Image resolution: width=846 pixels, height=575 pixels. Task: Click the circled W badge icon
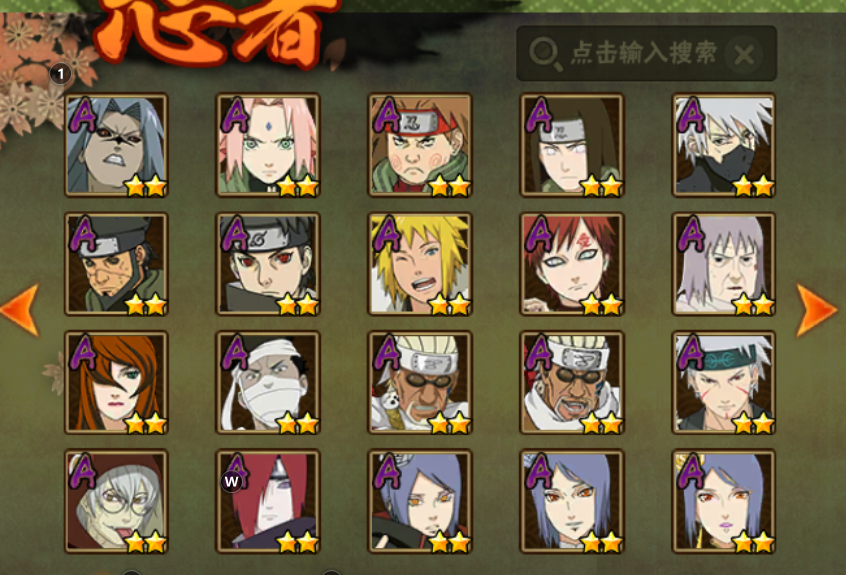coord(231,481)
